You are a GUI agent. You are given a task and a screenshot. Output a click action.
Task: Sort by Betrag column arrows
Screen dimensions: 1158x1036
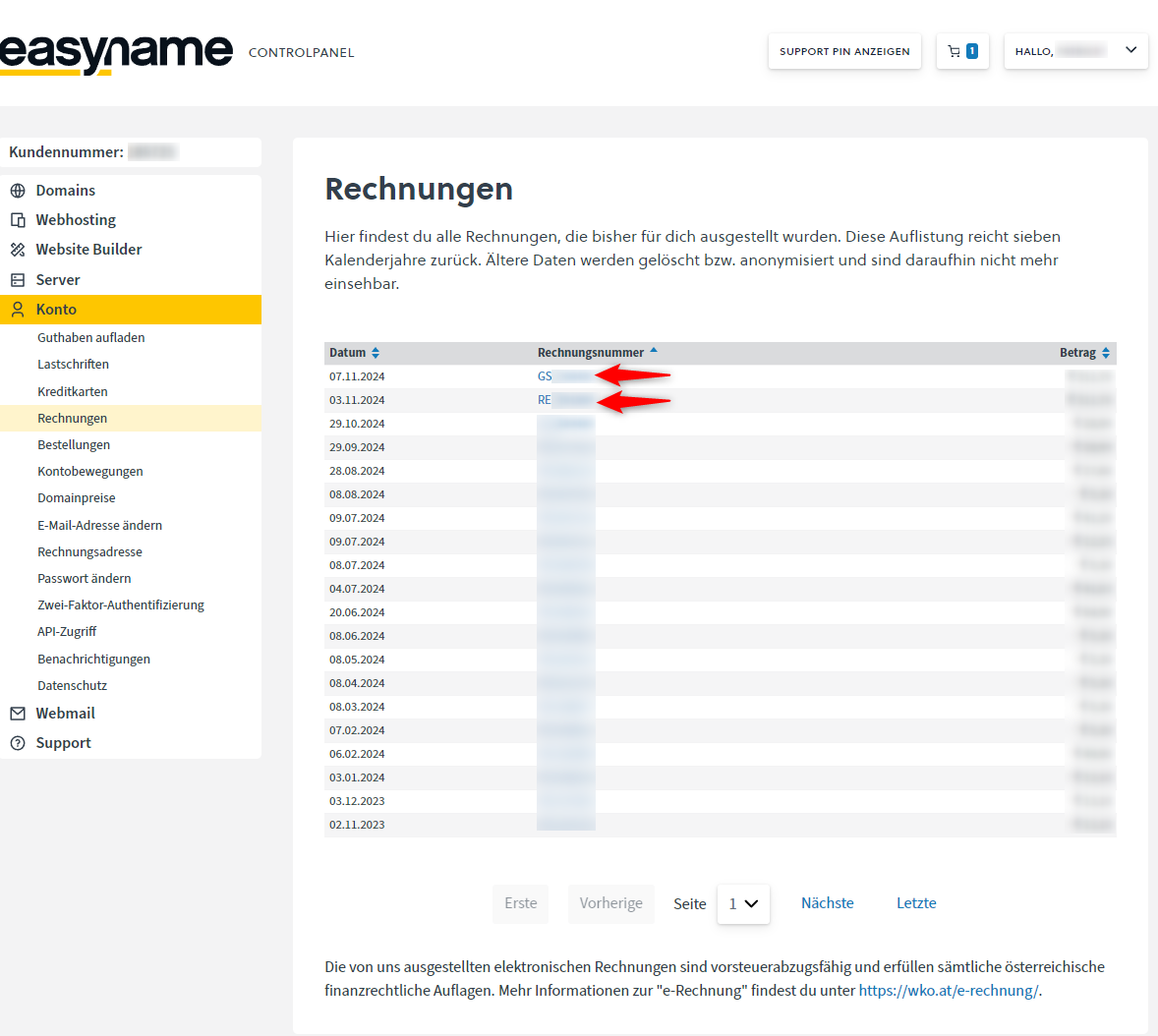pyautogui.click(x=1106, y=353)
